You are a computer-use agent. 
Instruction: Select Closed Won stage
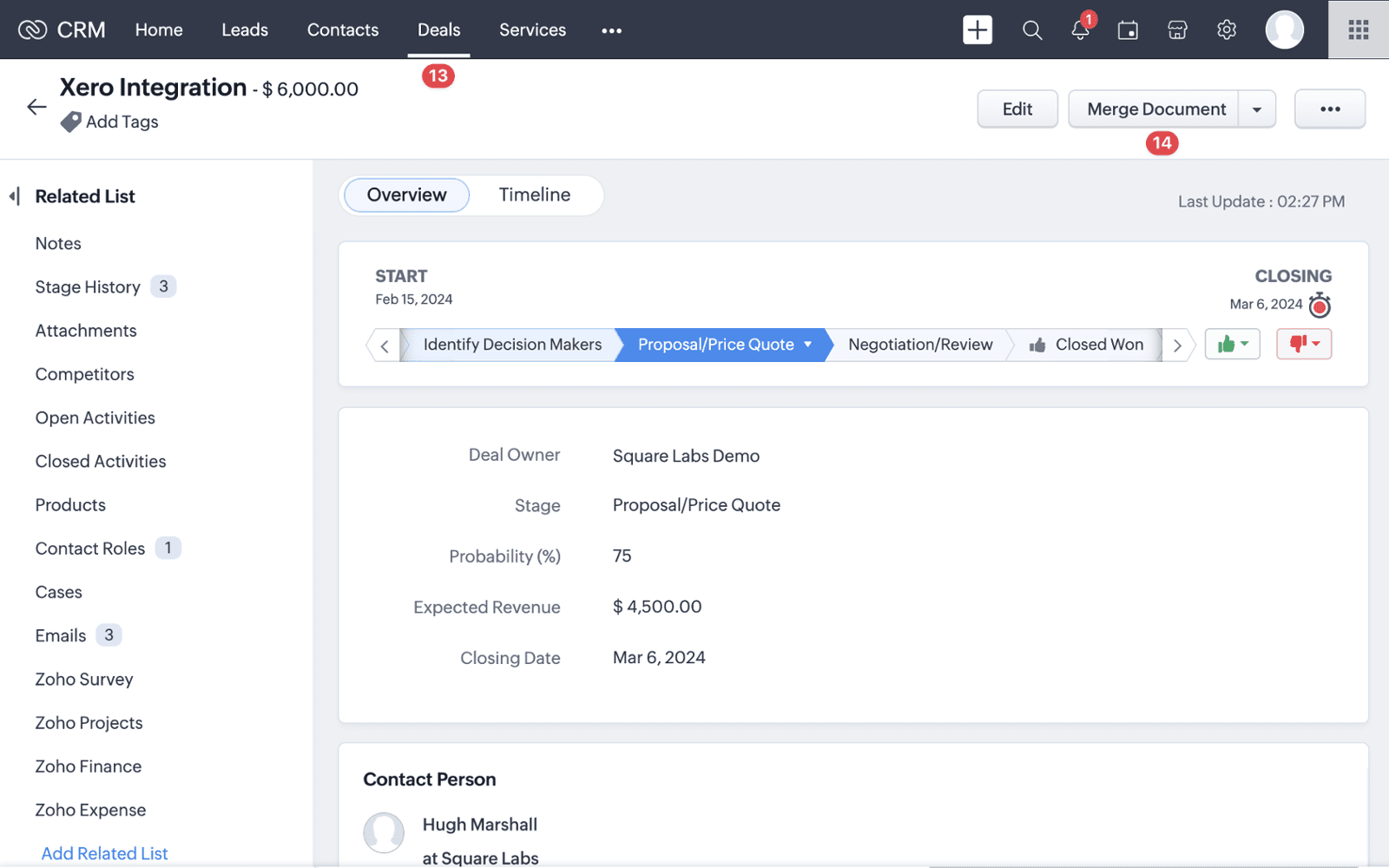coord(1087,345)
